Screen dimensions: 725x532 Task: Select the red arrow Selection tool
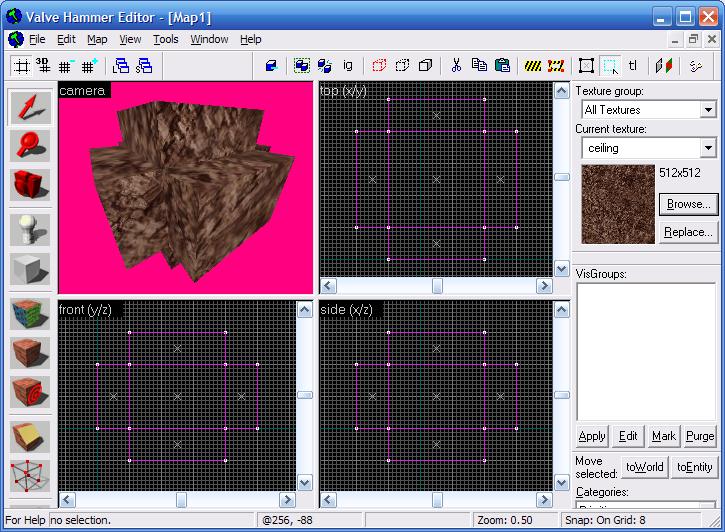[31, 108]
